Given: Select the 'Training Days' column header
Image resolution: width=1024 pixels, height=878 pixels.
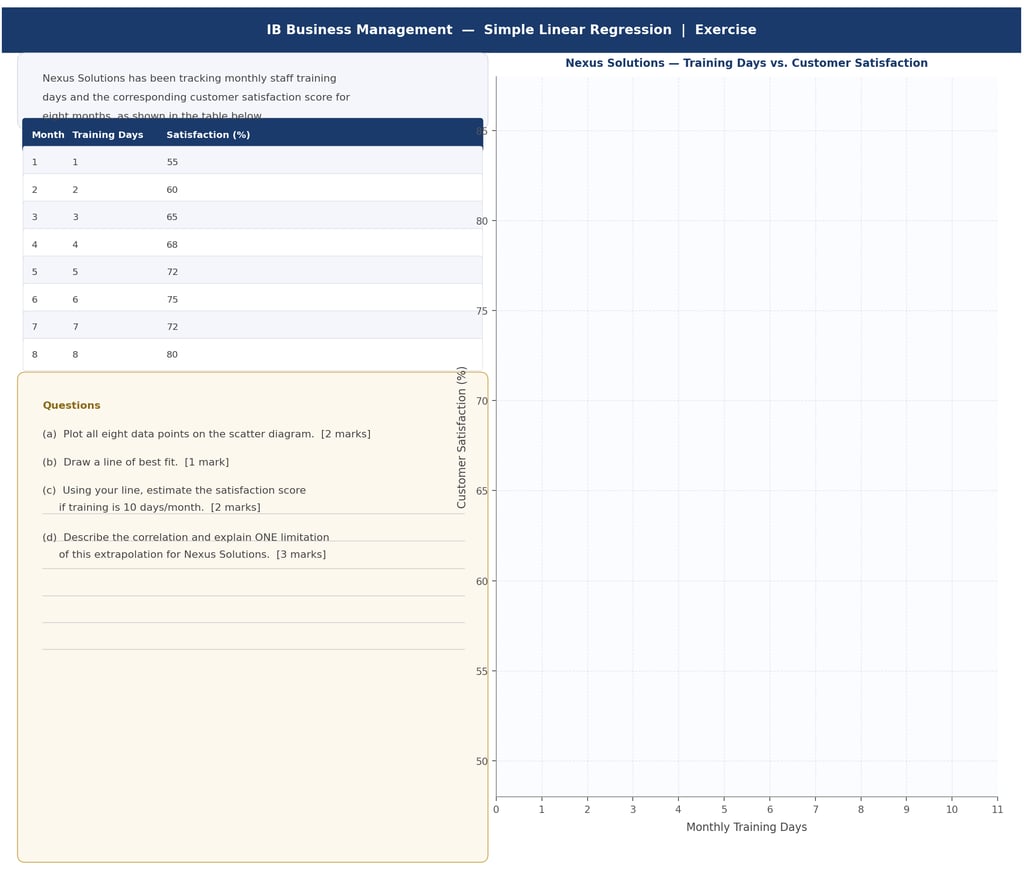Looking at the screenshot, I should (x=108, y=135).
